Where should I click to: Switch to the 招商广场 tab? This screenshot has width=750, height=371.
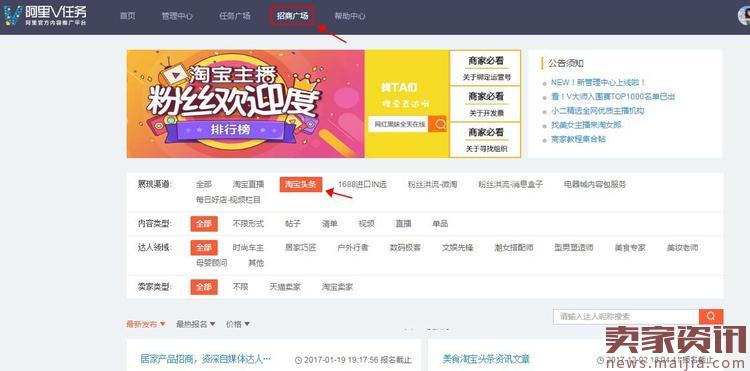(292, 16)
